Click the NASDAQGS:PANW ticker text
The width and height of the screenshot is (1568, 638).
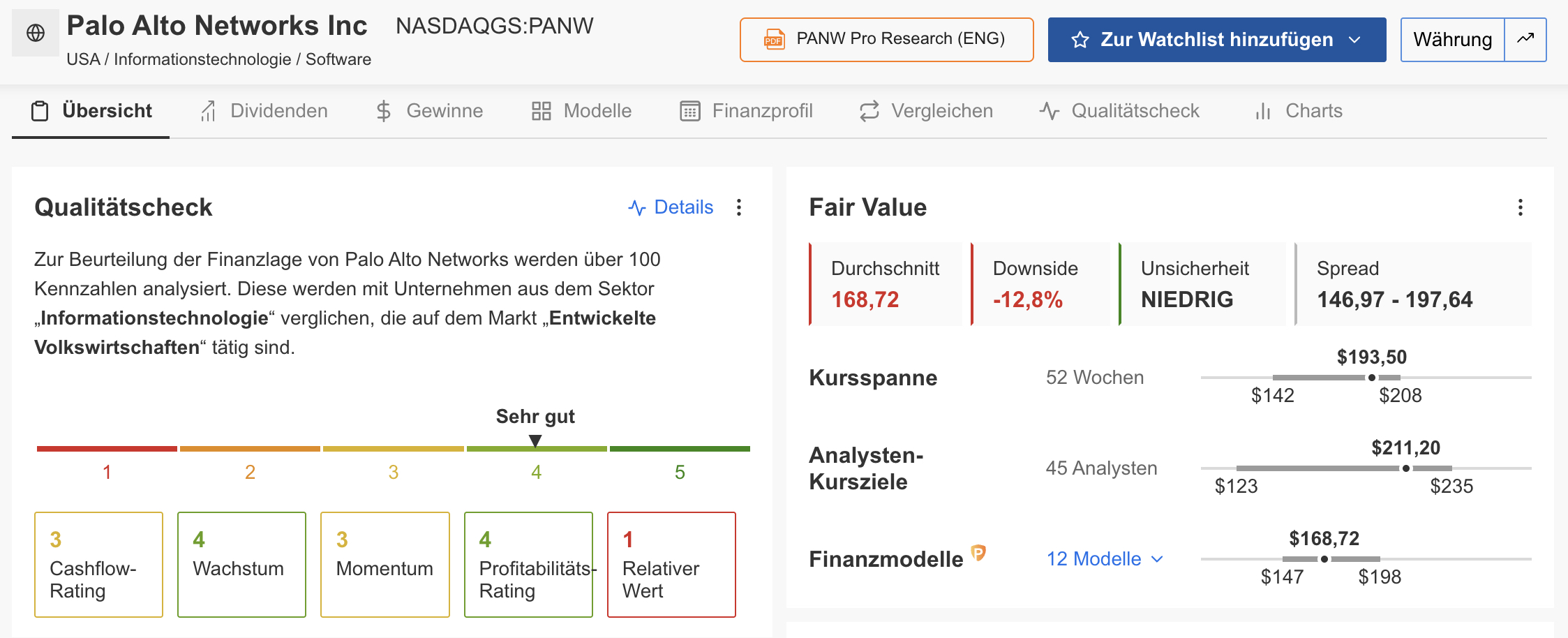pyautogui.click(x=494, y=26)
